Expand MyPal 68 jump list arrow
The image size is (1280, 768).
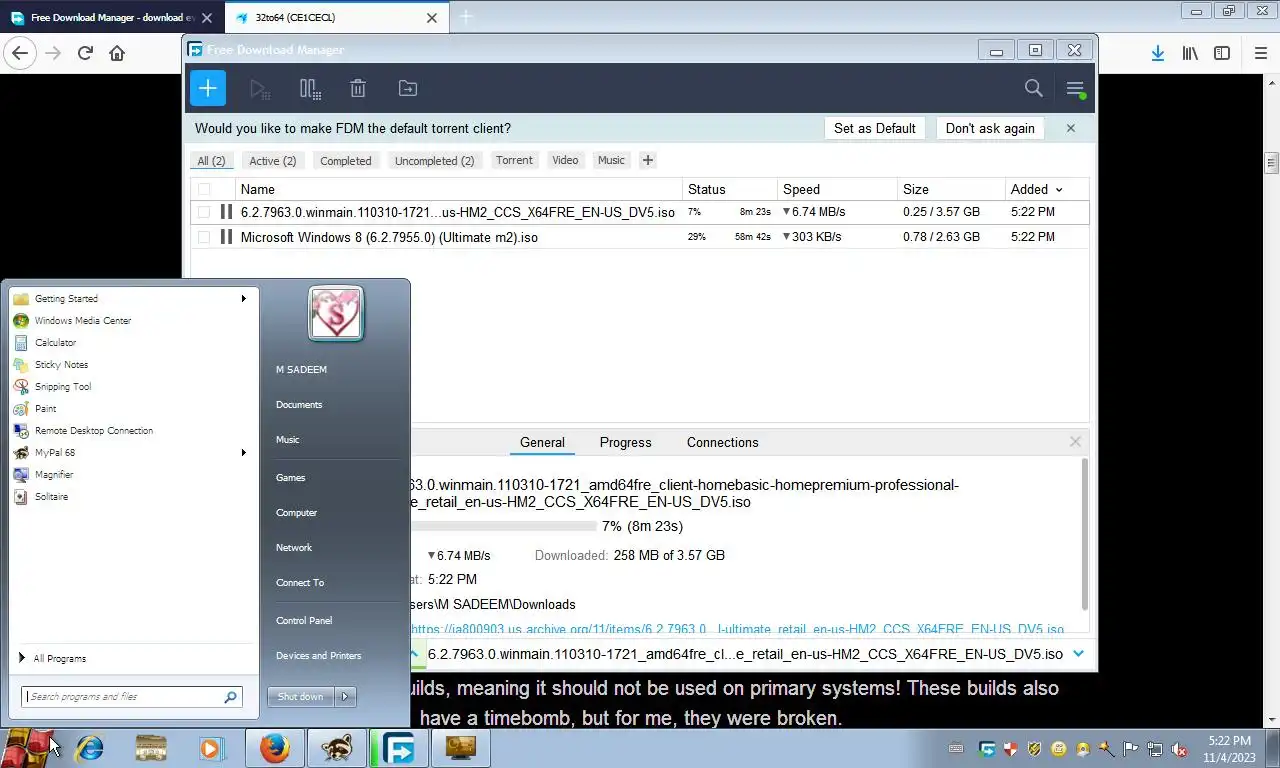tap(243, 452)
